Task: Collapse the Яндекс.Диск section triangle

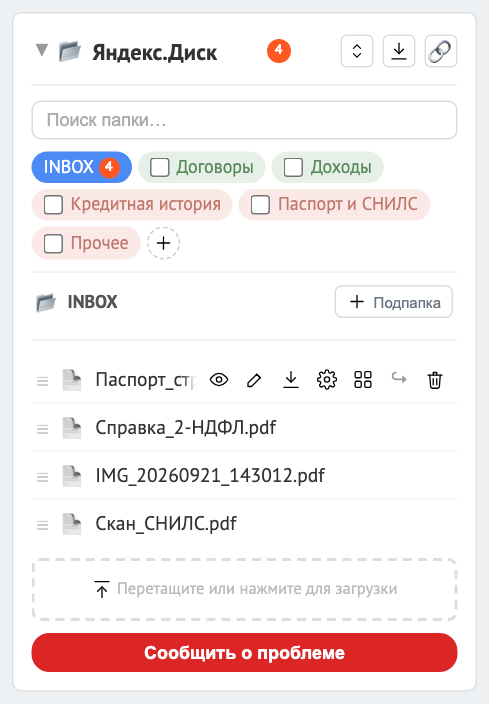Action: (42, 50)
